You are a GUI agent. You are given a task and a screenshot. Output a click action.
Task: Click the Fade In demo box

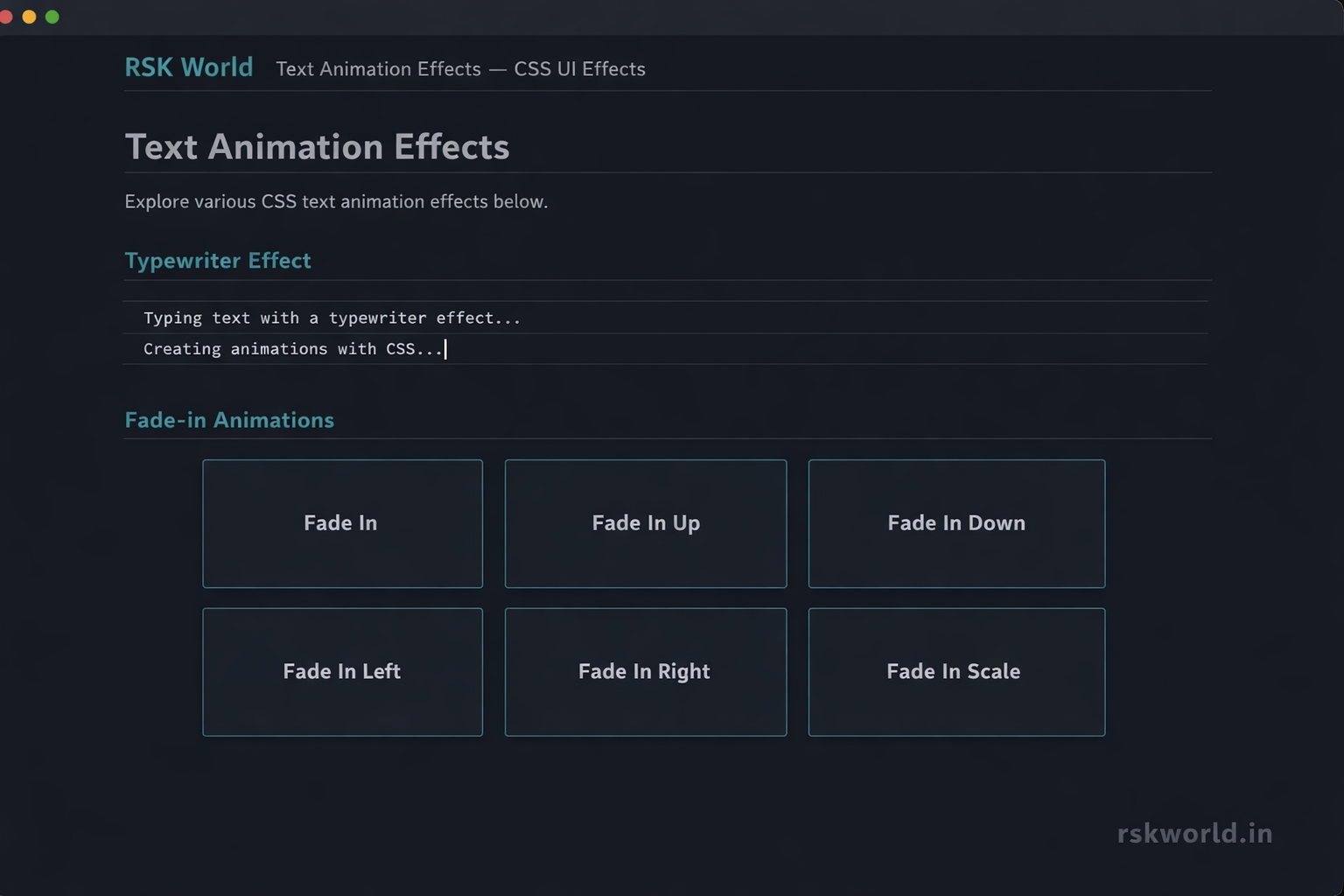341,523
